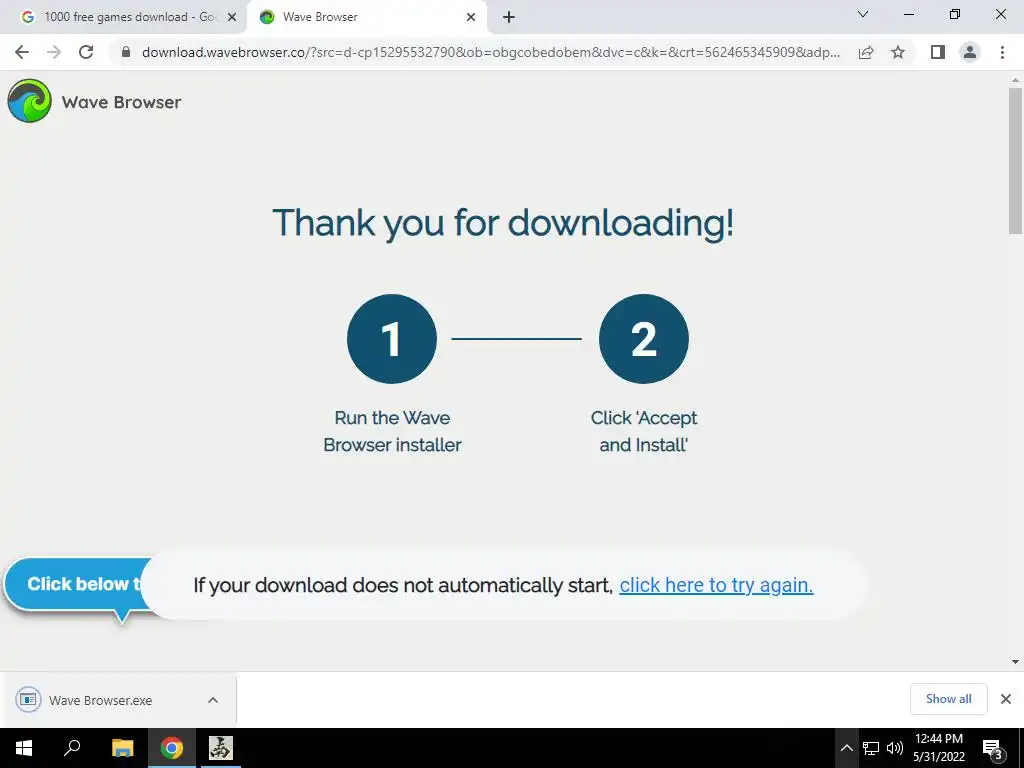Reload the current page
The image size is (1024, 768).
86,52
